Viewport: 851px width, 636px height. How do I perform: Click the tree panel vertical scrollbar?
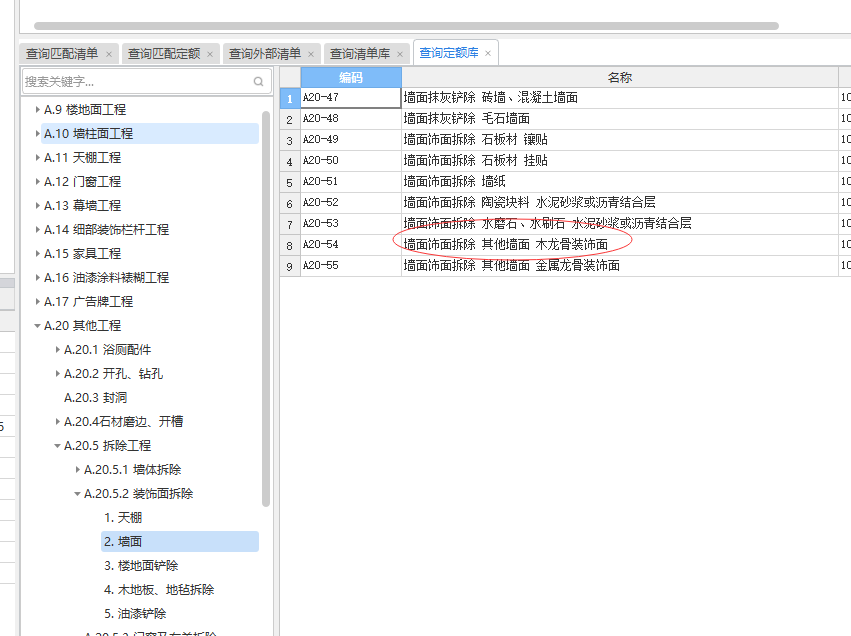click(266, 309)
